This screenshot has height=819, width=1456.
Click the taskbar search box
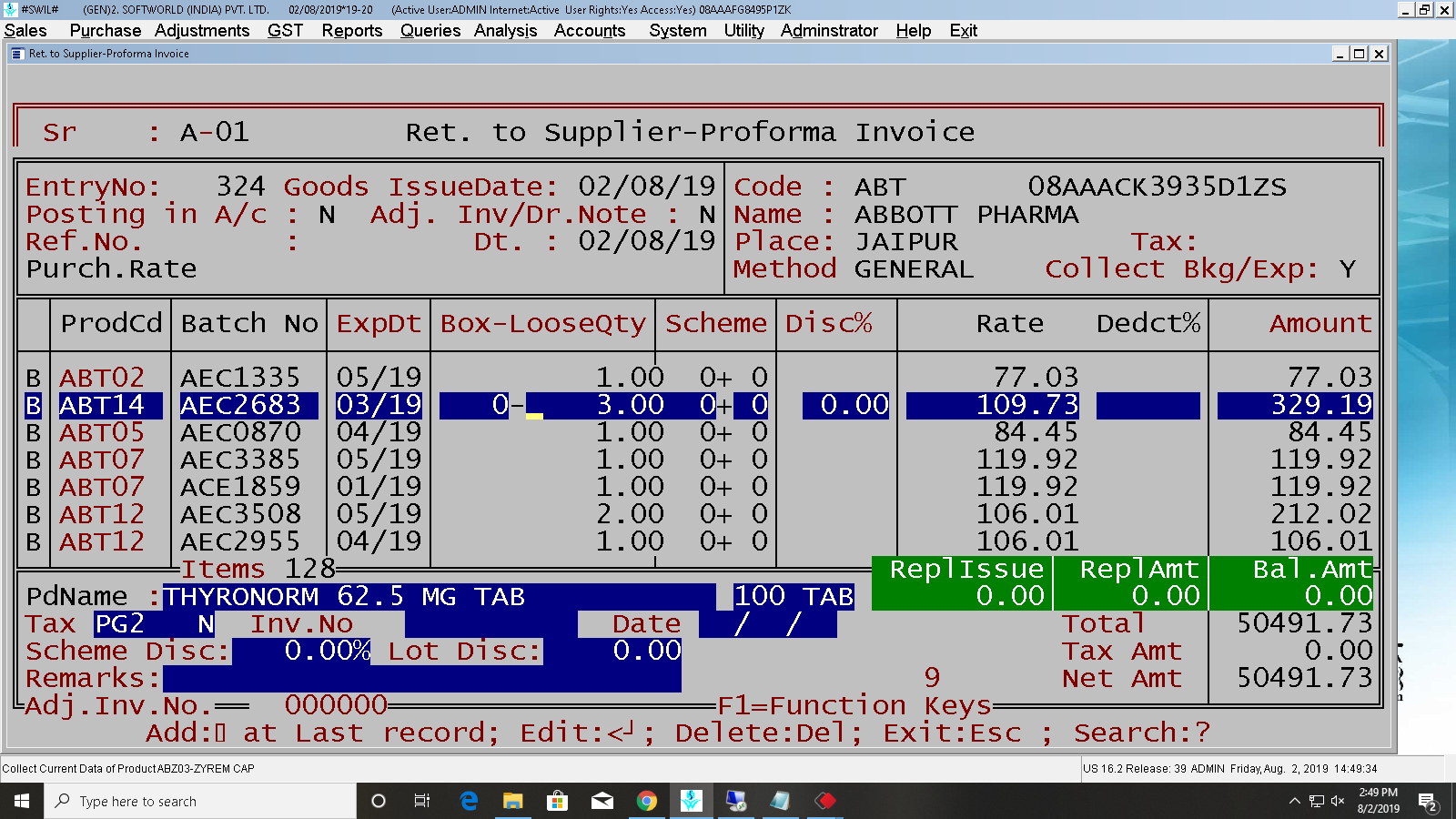(x=200, y=801)
